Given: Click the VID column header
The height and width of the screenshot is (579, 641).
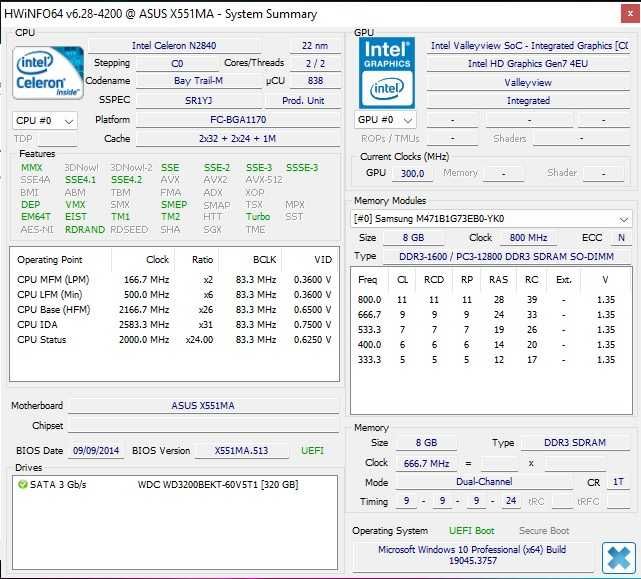Looking at the screenshot, I should pos(323,260).
